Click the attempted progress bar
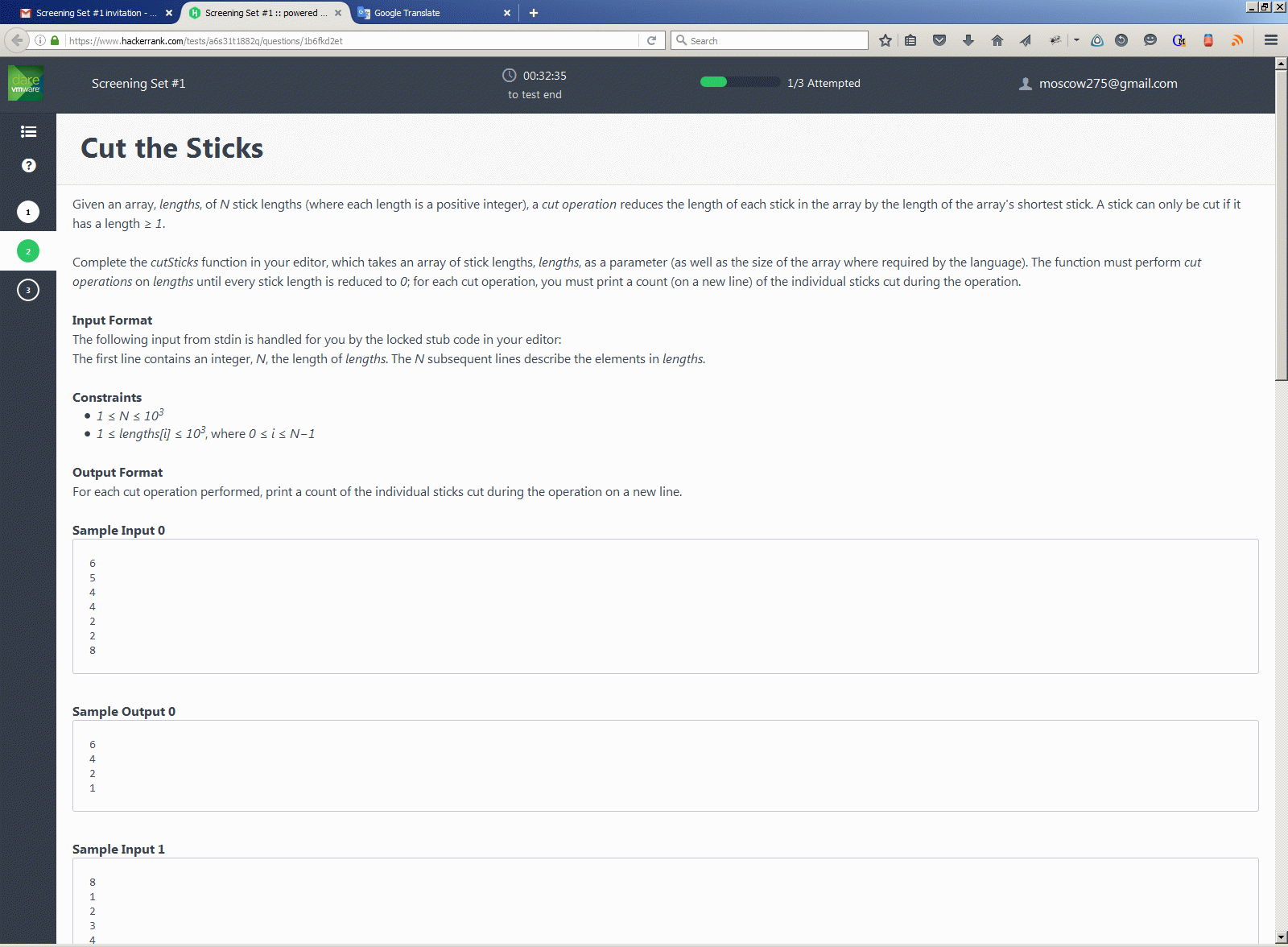Image resolution: width=1288 pixels, height=947 pixels. coord(740,82)
